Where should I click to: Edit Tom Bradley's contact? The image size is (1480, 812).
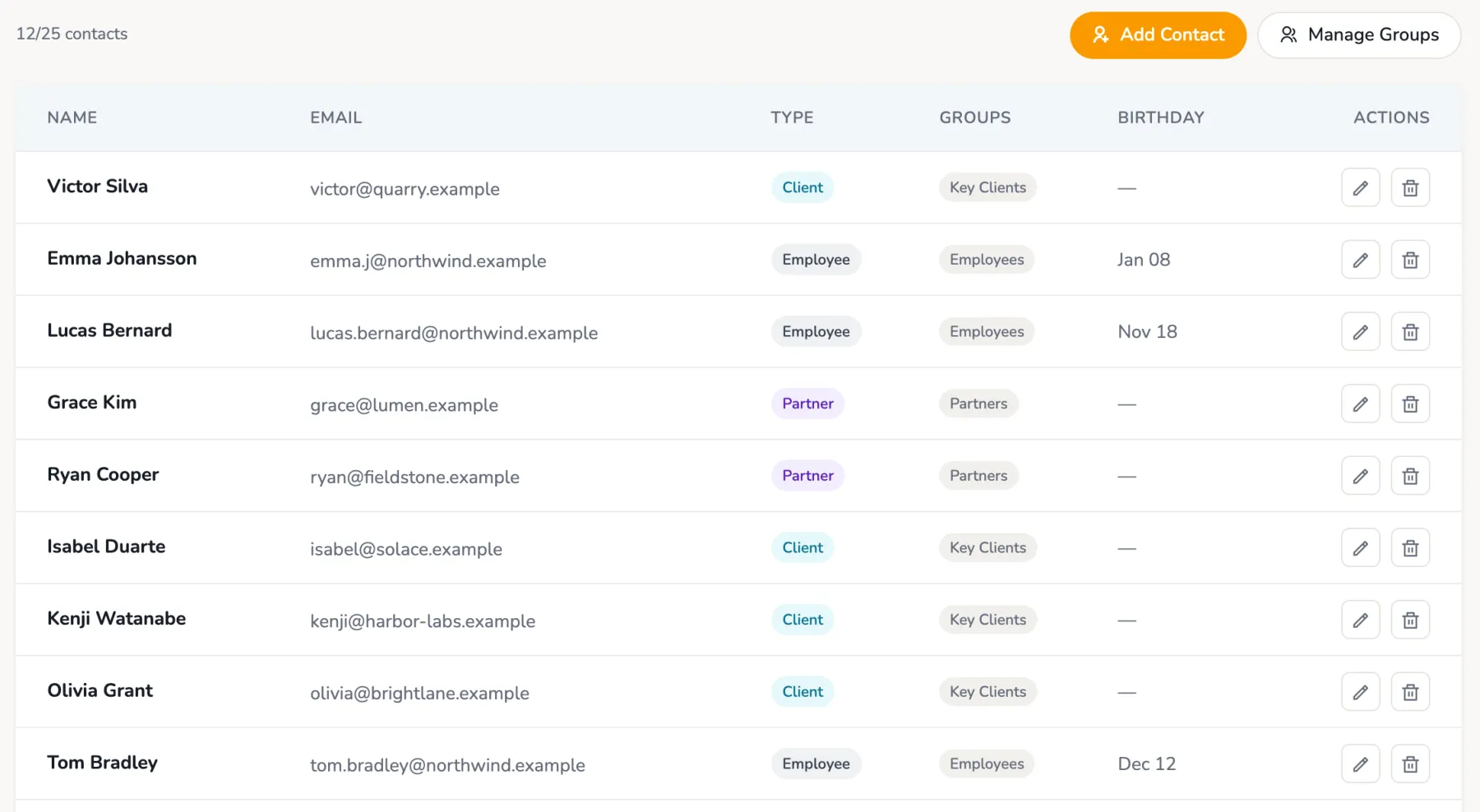pyautogui.click(x=1361, y=764)
